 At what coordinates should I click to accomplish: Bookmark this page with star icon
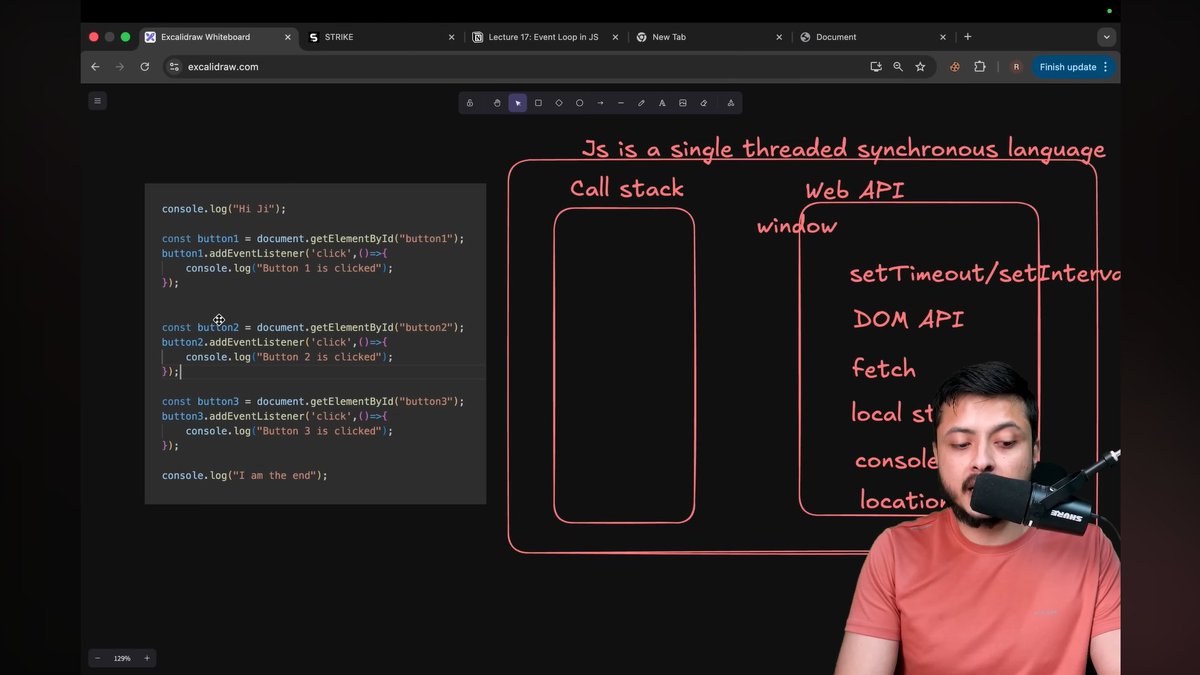tap(920, 67)
